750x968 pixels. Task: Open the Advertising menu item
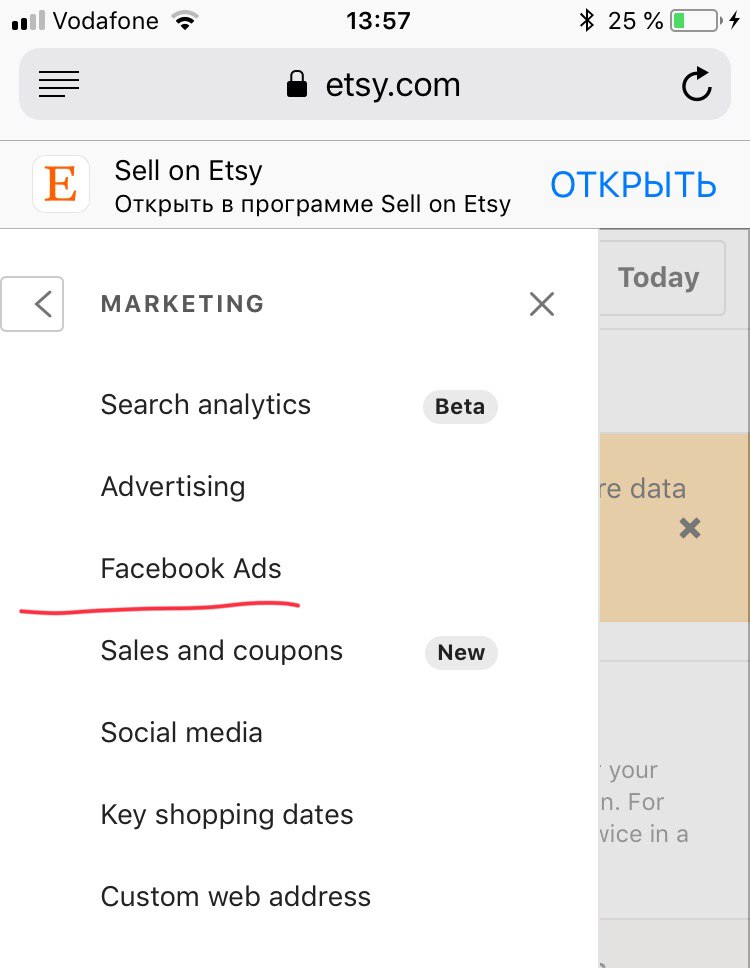pyautogui.click(x=173, y=487)
